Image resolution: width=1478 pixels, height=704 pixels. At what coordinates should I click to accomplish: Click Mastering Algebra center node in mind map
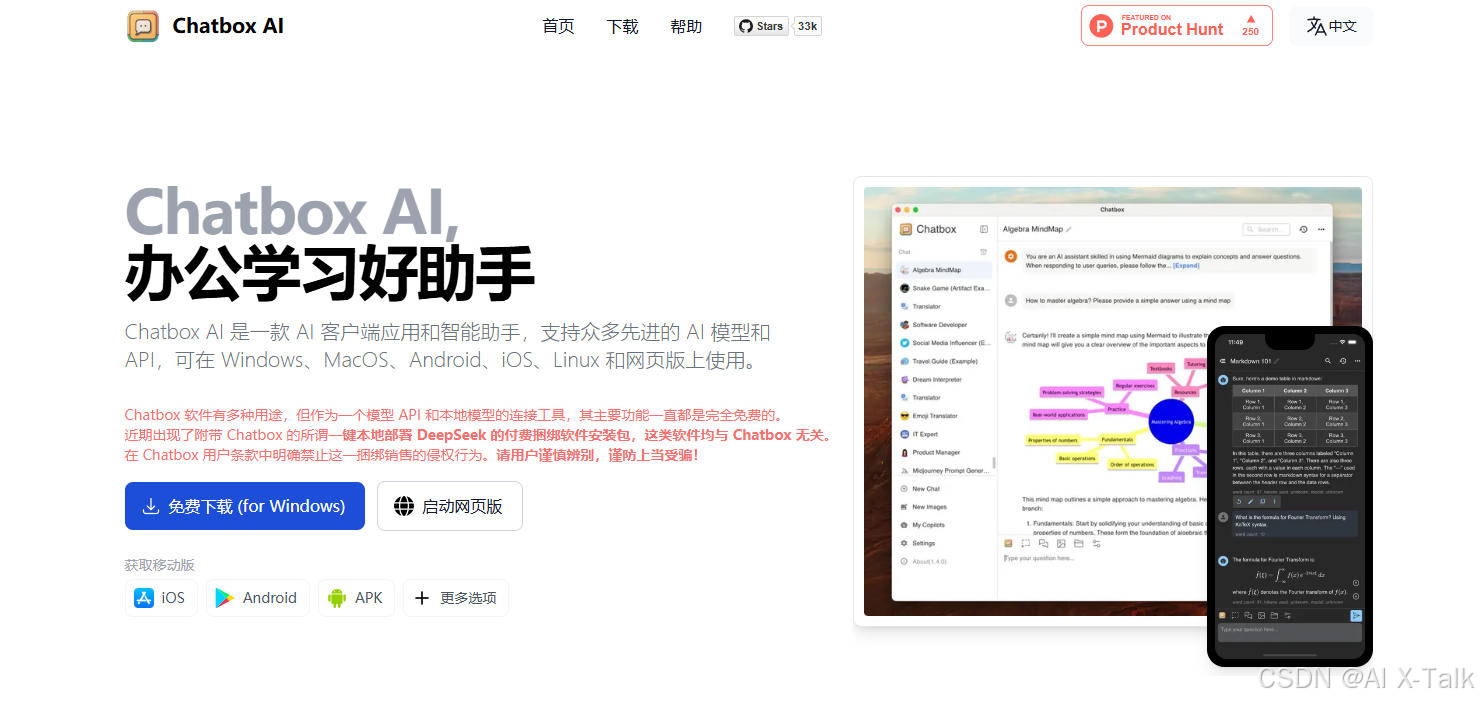click(1171, 421)
